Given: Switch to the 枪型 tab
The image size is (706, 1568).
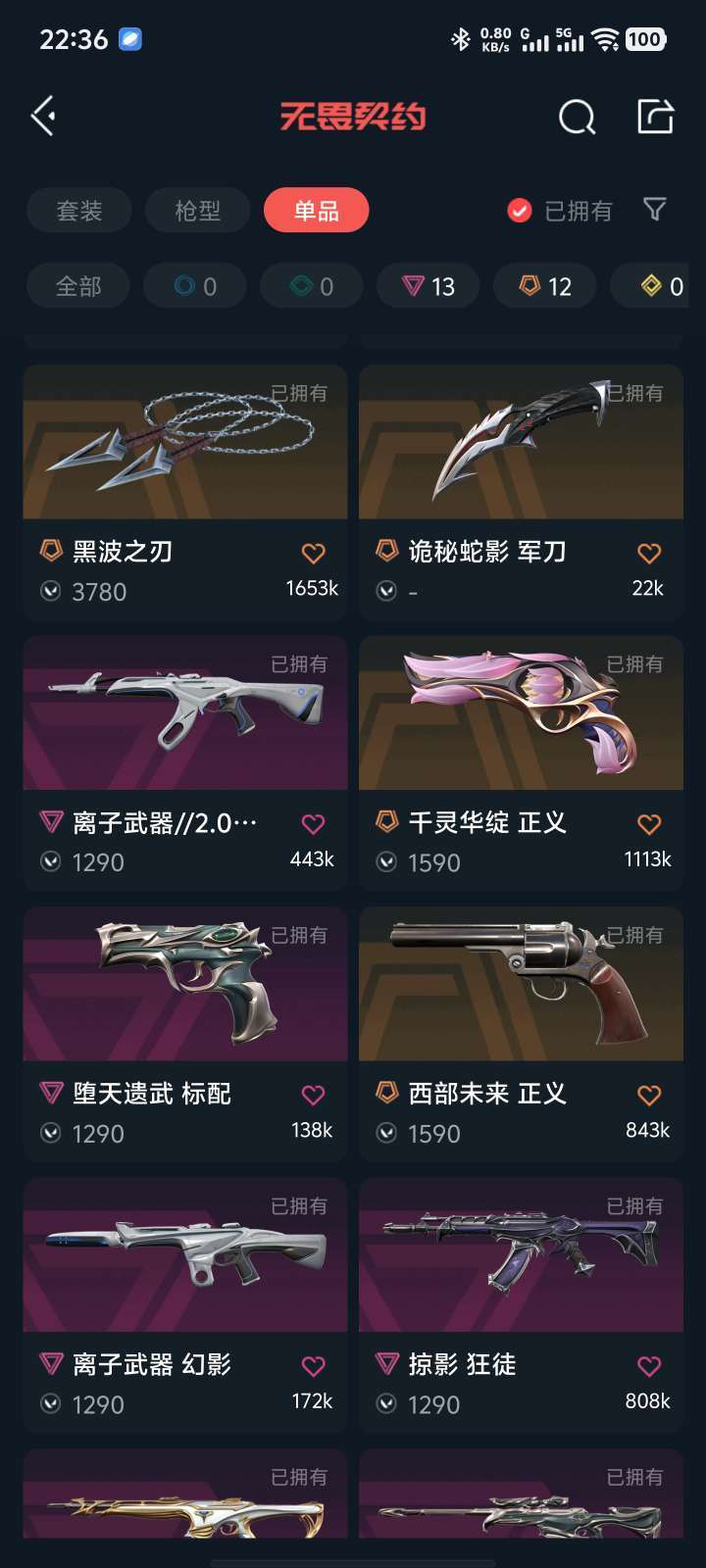Looking at the screenshot, I should [198, 211].
